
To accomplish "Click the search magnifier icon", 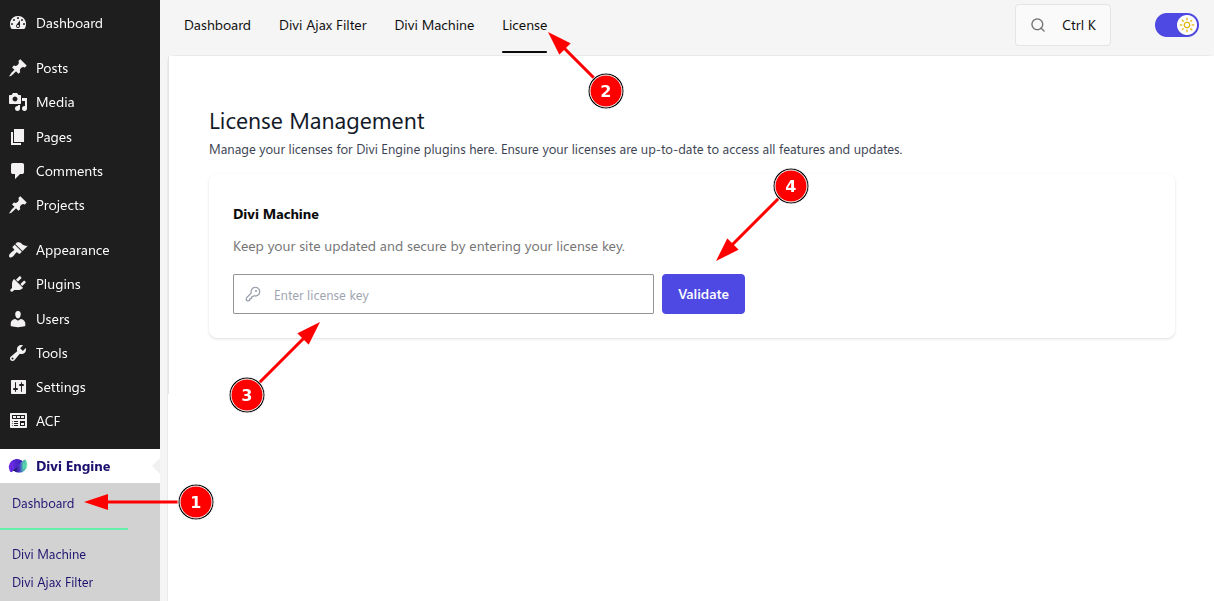I will [x=1038, y=25].
